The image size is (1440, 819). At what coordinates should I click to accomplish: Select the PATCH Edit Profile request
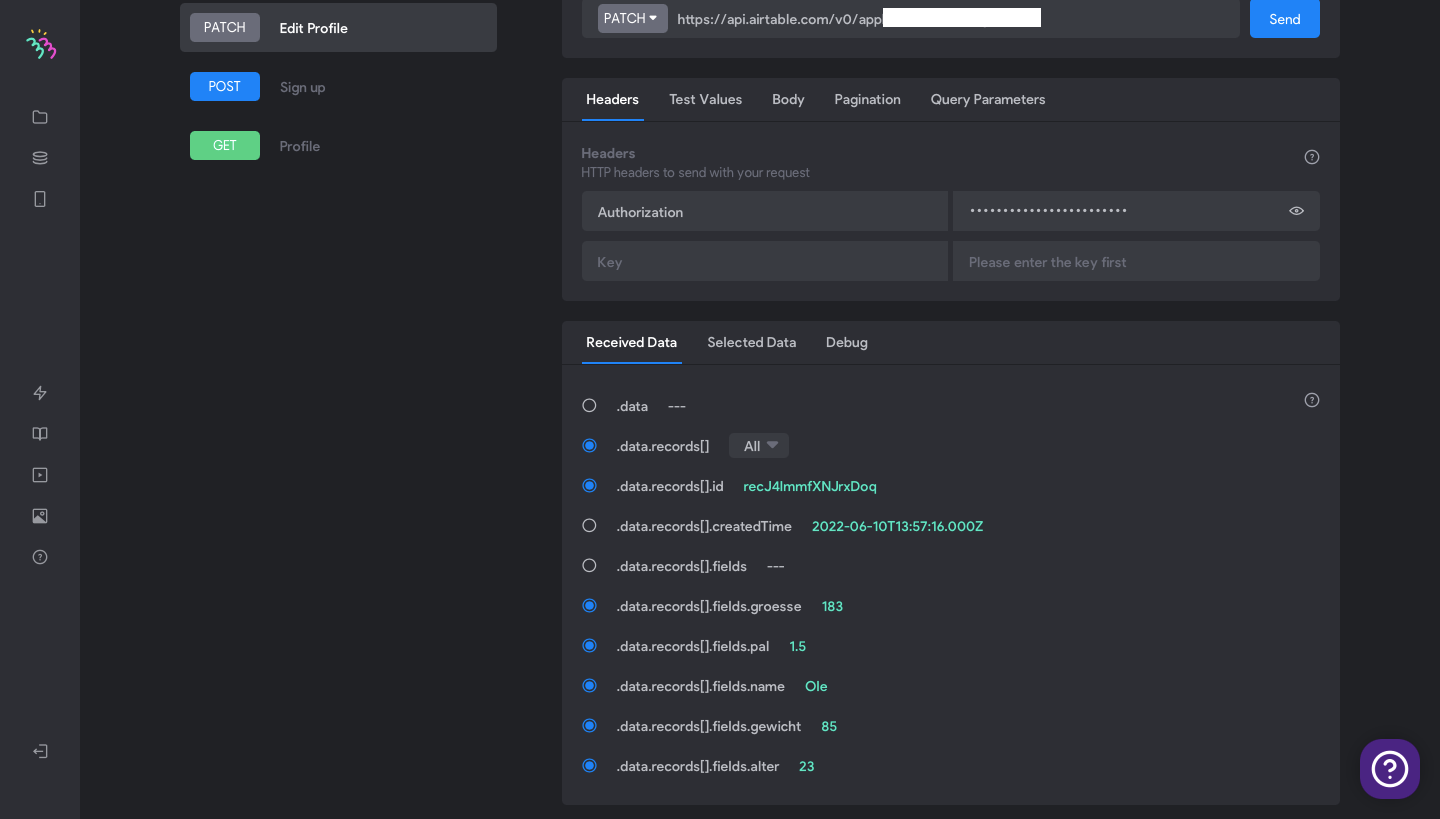338,28
